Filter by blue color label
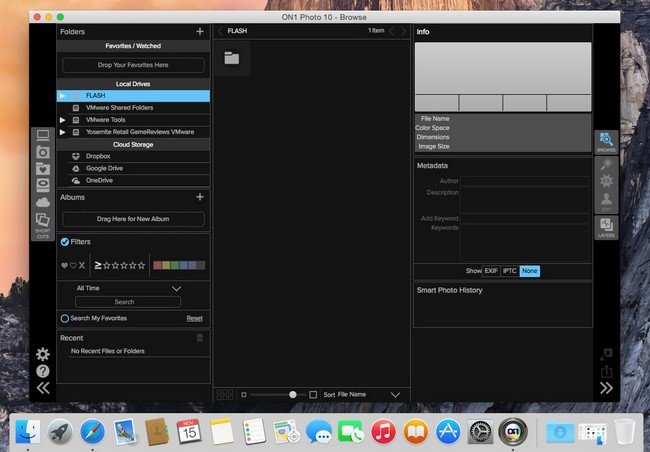 [x=184, y=265]
